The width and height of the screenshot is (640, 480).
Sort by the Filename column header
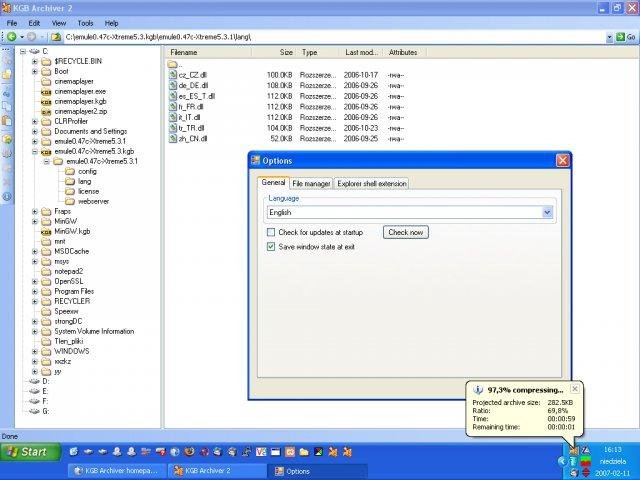pos(209,52)
